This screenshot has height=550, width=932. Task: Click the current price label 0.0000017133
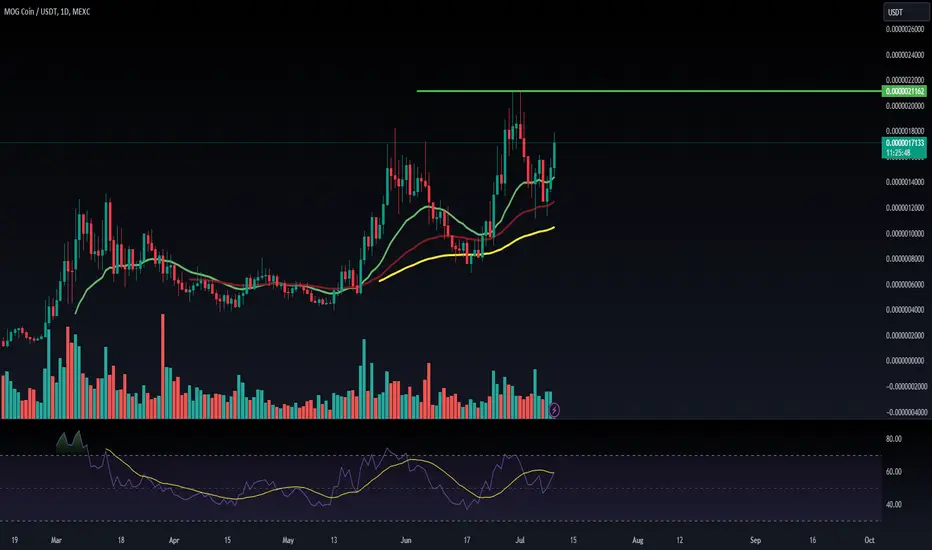[x=905, y=143]
